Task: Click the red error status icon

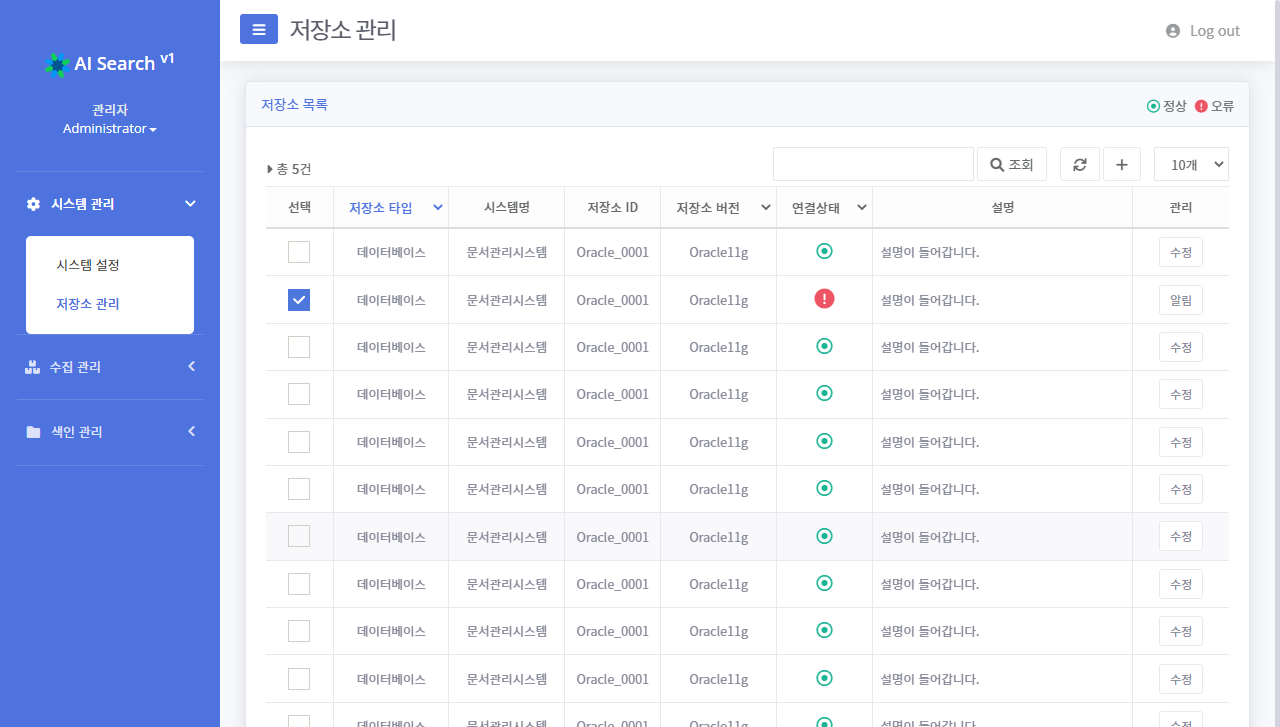Action: coord(824,299)
